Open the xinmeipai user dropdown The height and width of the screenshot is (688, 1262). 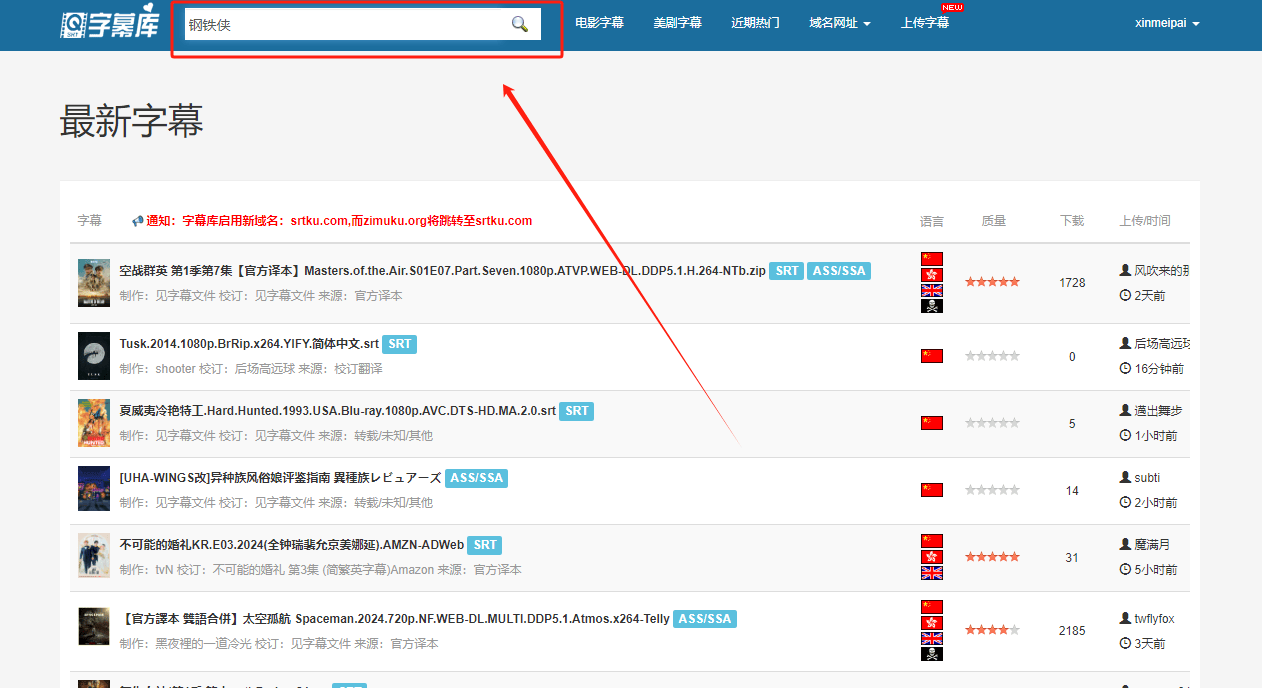pos(1167,23)
